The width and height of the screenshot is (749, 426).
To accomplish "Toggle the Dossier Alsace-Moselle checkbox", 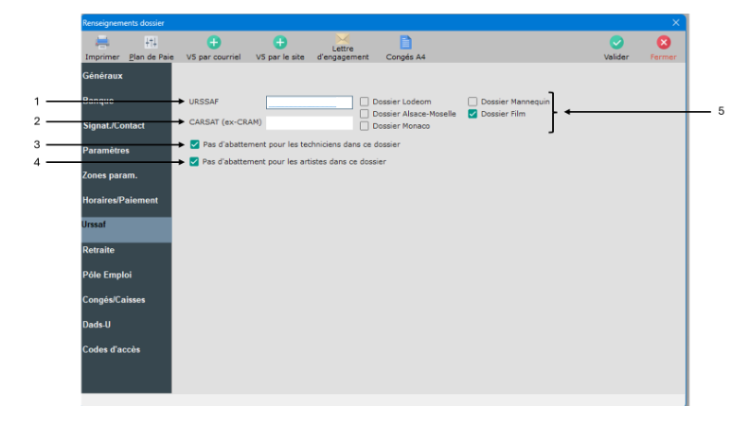I will tap(364, 114).
